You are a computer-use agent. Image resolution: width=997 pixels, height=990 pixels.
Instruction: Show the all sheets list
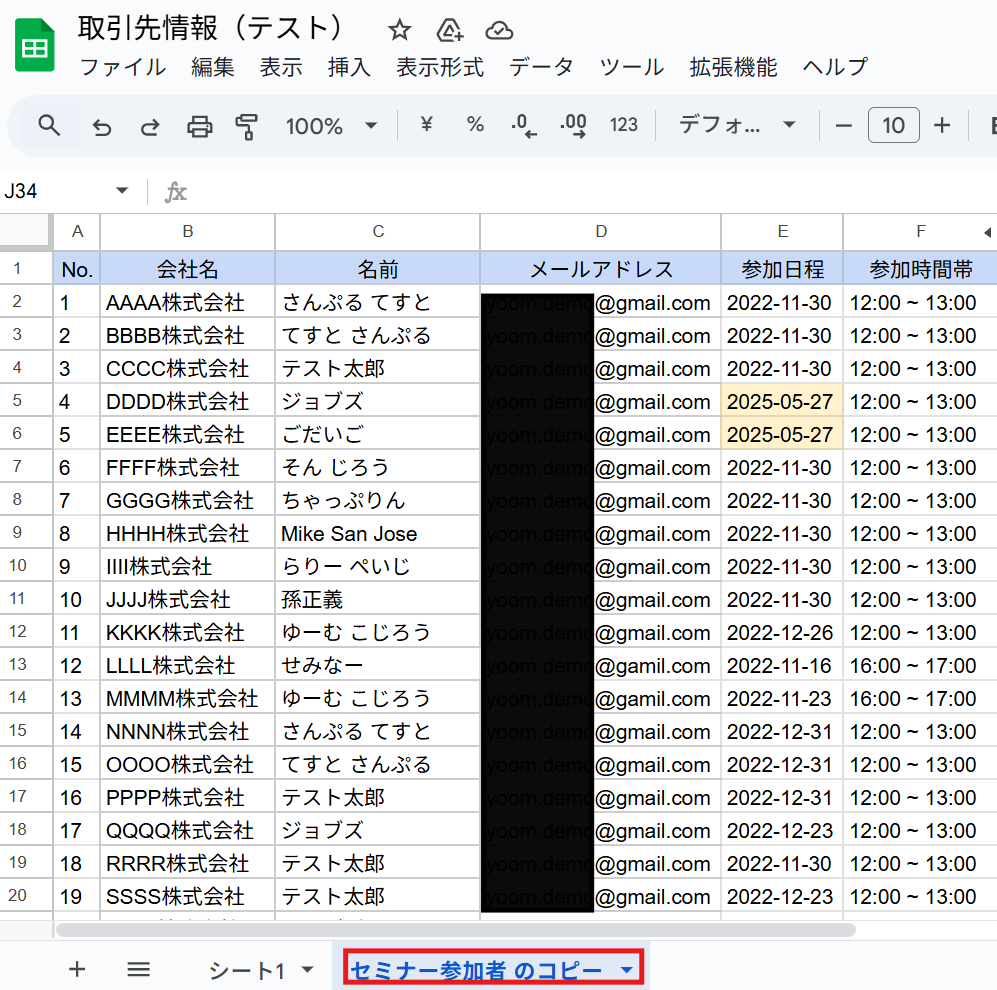click(x=138, y=968)
